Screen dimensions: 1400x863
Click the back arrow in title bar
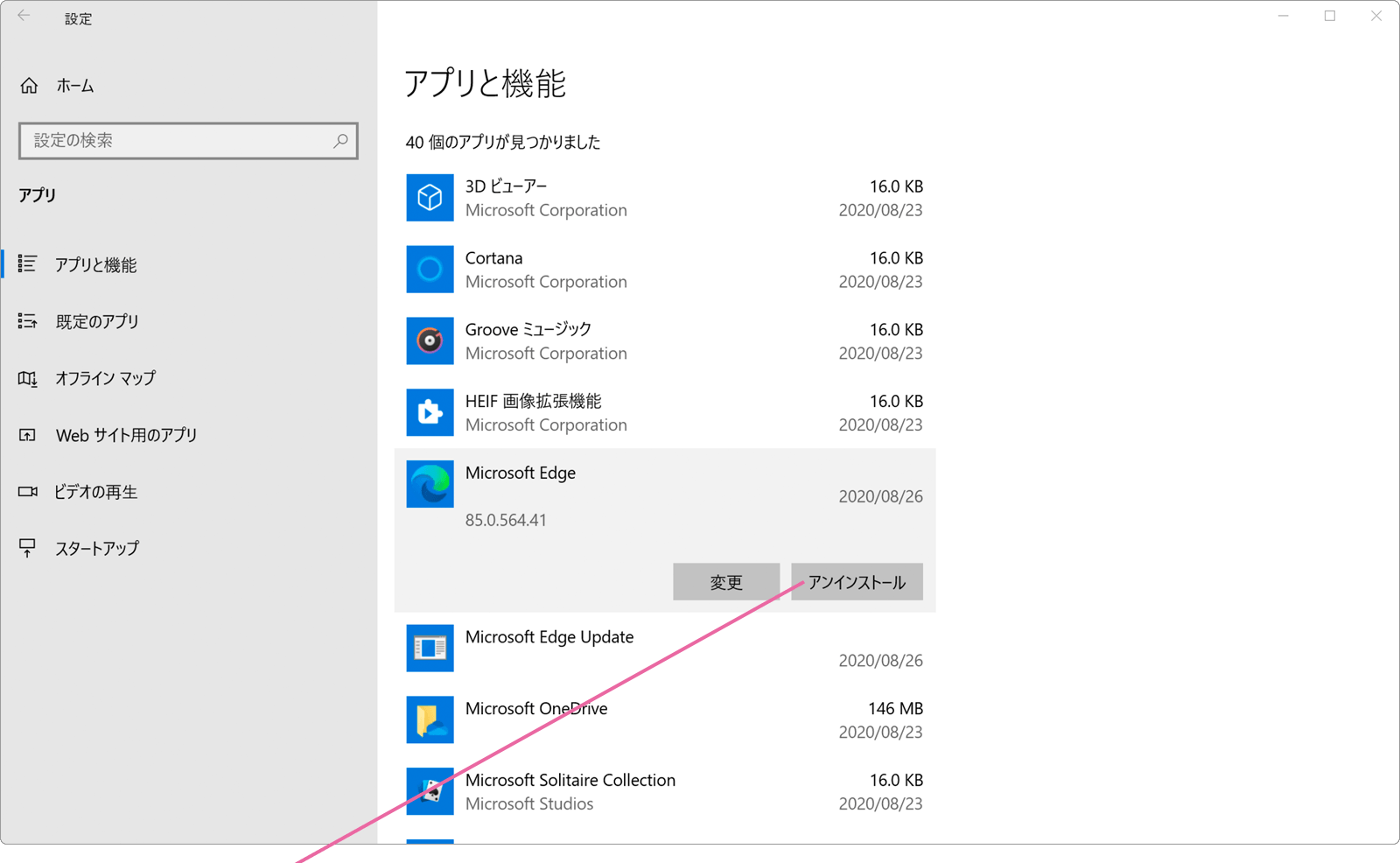tap(24, 16)
